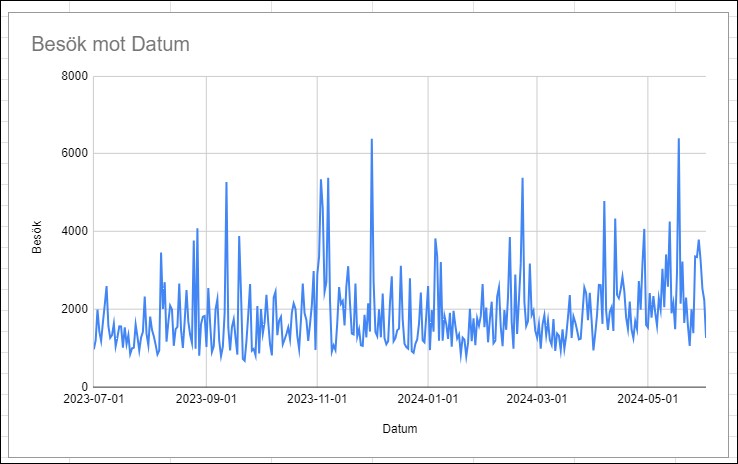Select the chart title Besök mot Datum
The width and height of the screenshot is (738, 464).
click(x=110, y=44)
